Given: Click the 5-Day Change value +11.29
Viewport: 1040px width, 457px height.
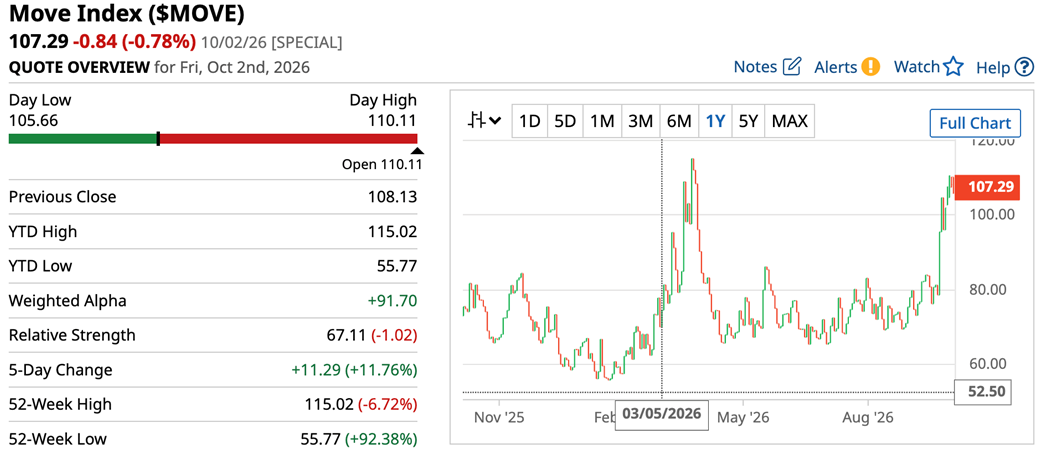Looking at the screenshot, I should pyautogui.click(x=316, y=370).
